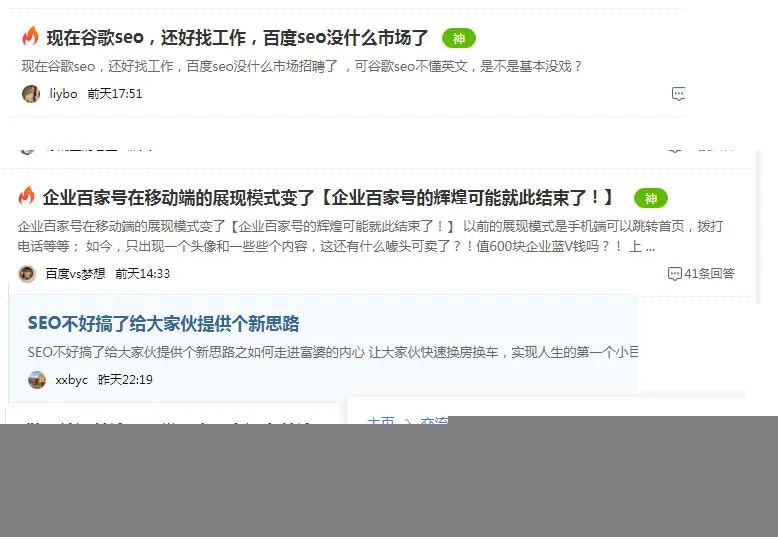Click the green 神 badge on 谷歌seo post
The height and width of the screenshot is (537, 778).
(x=458, y=38)
